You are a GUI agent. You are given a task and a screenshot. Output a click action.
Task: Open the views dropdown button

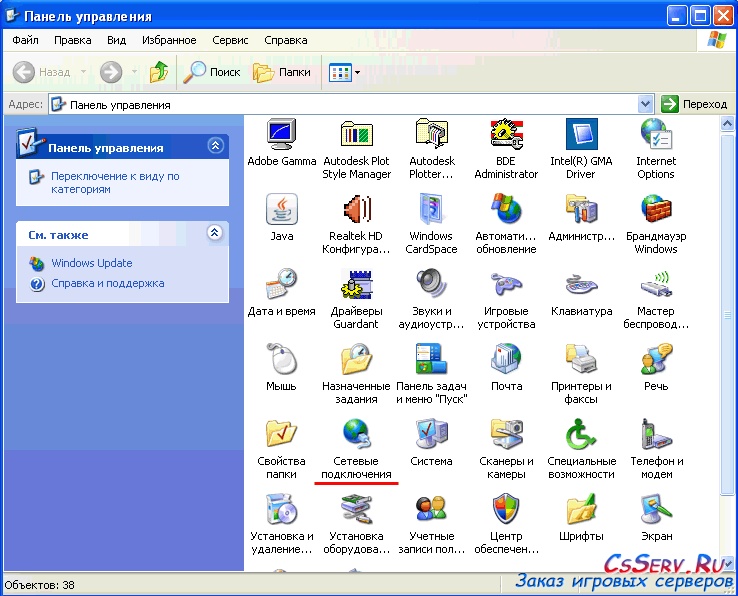point(345,72)
